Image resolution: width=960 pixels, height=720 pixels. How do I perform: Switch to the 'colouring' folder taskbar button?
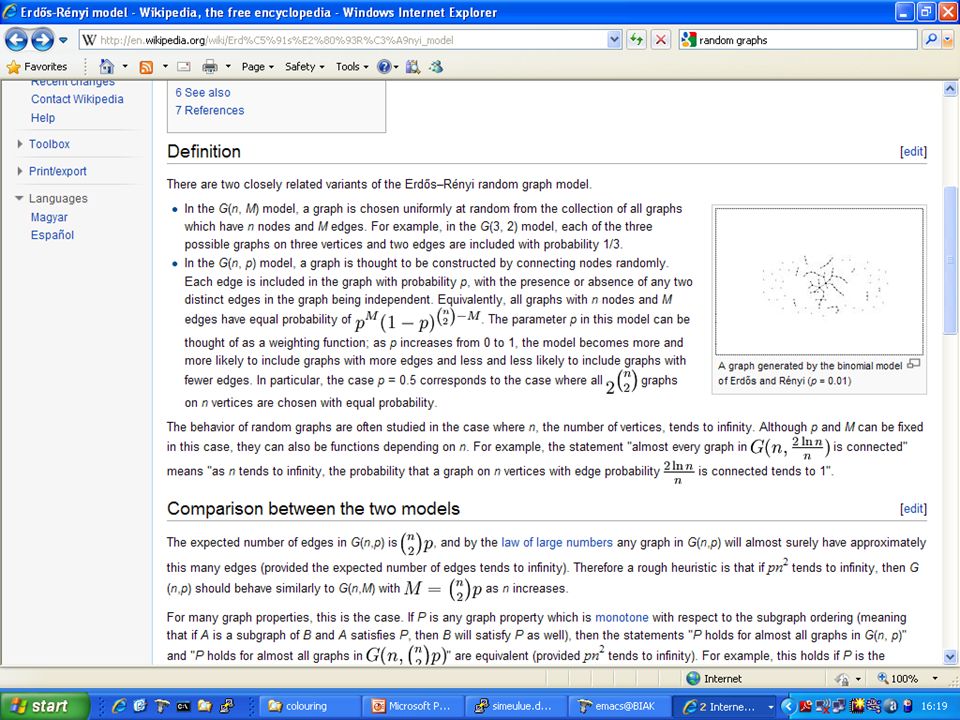click(x=310, y=706)
